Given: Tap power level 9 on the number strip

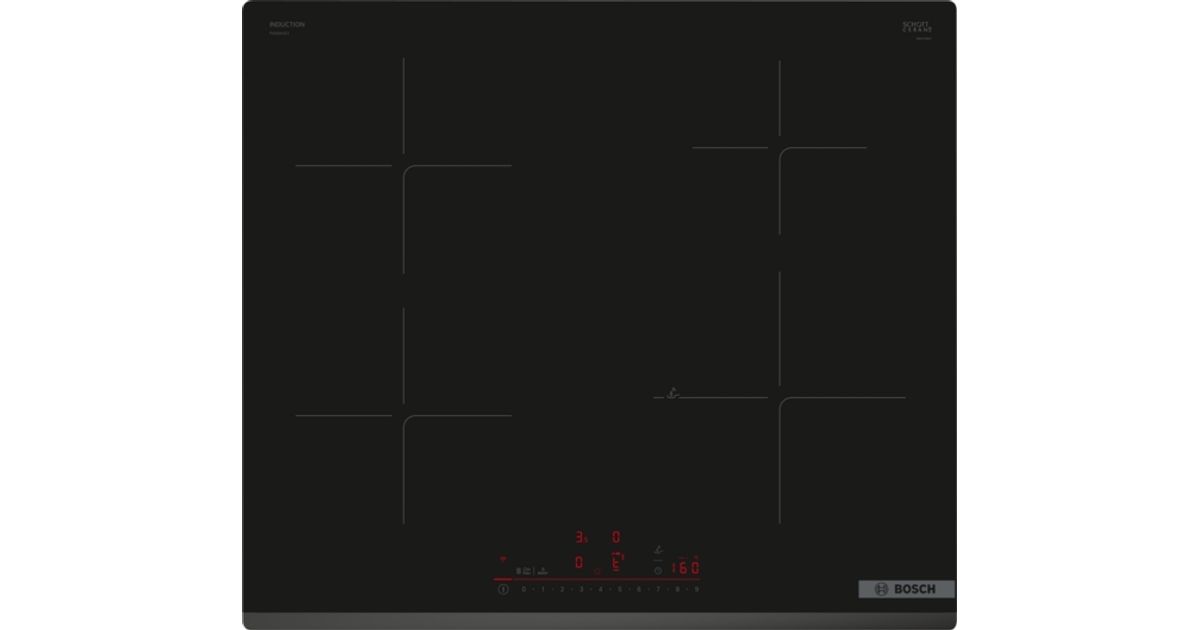Looking at the screenshot, I should click(x=696, y=589).
